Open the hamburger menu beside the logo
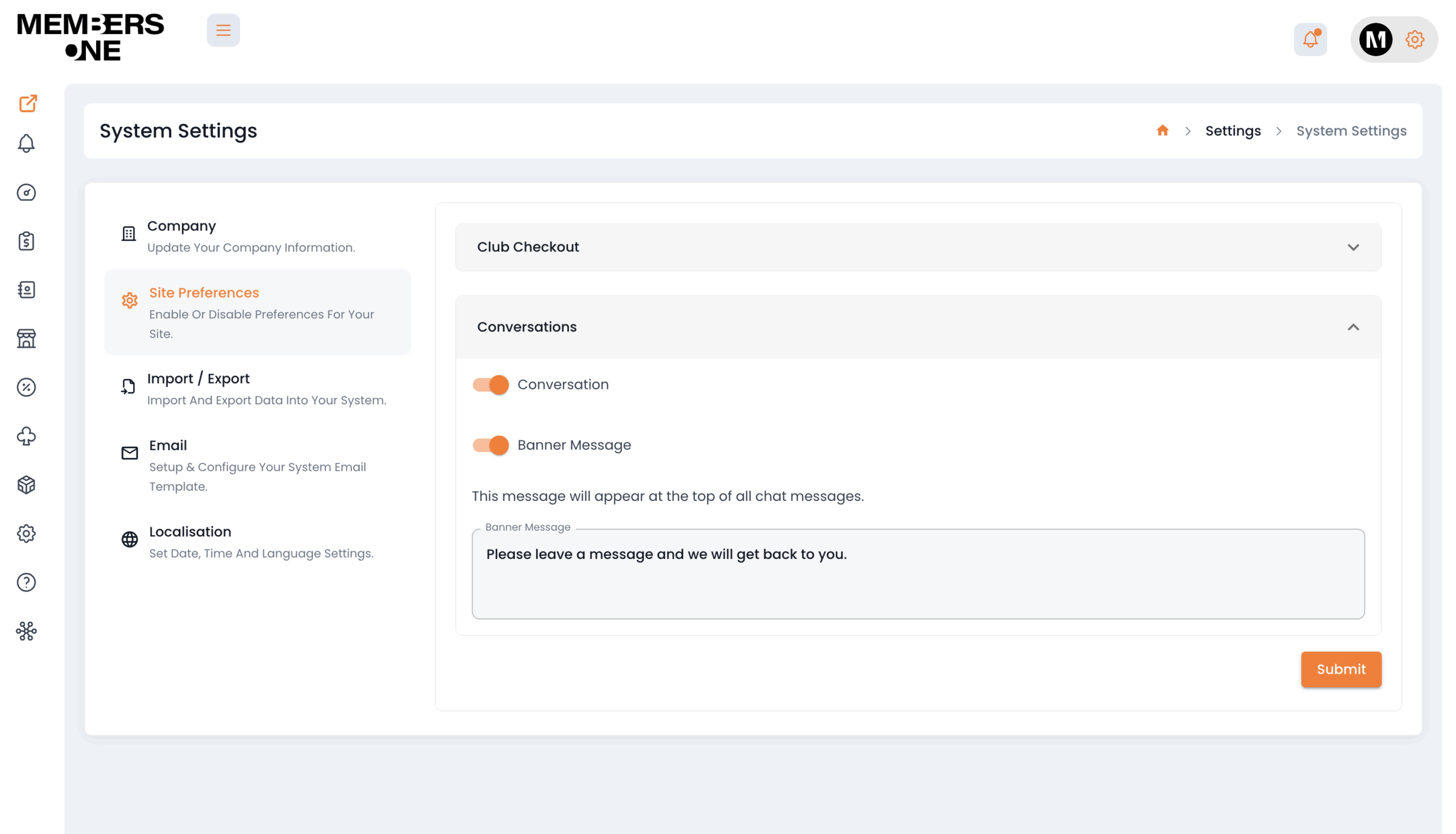 (x=223, y=30)
